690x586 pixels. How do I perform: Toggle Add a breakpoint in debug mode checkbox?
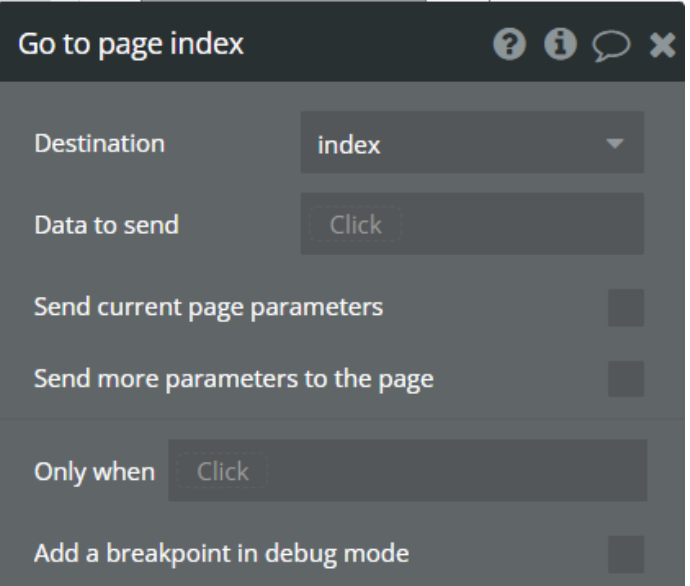tap(626, 553)
